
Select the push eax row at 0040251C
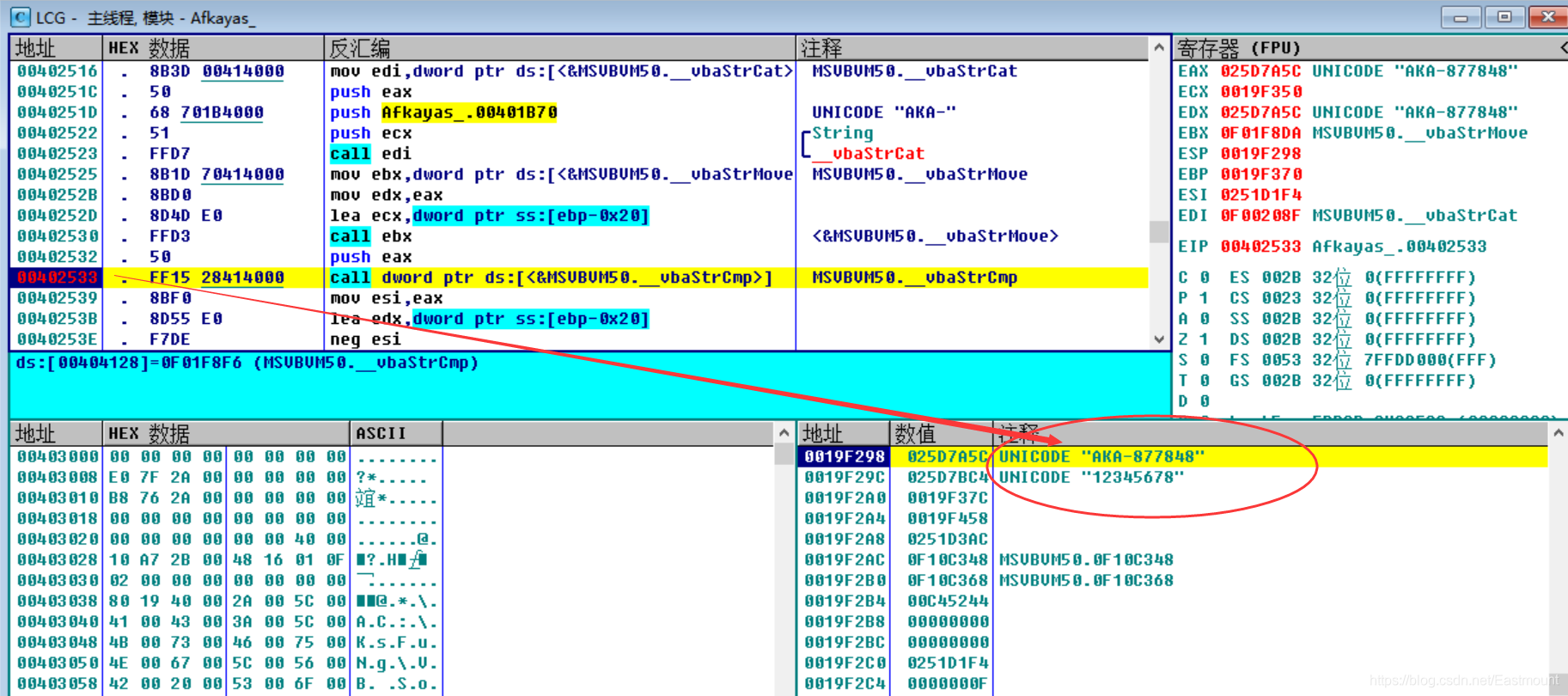[x=579, y=92]
